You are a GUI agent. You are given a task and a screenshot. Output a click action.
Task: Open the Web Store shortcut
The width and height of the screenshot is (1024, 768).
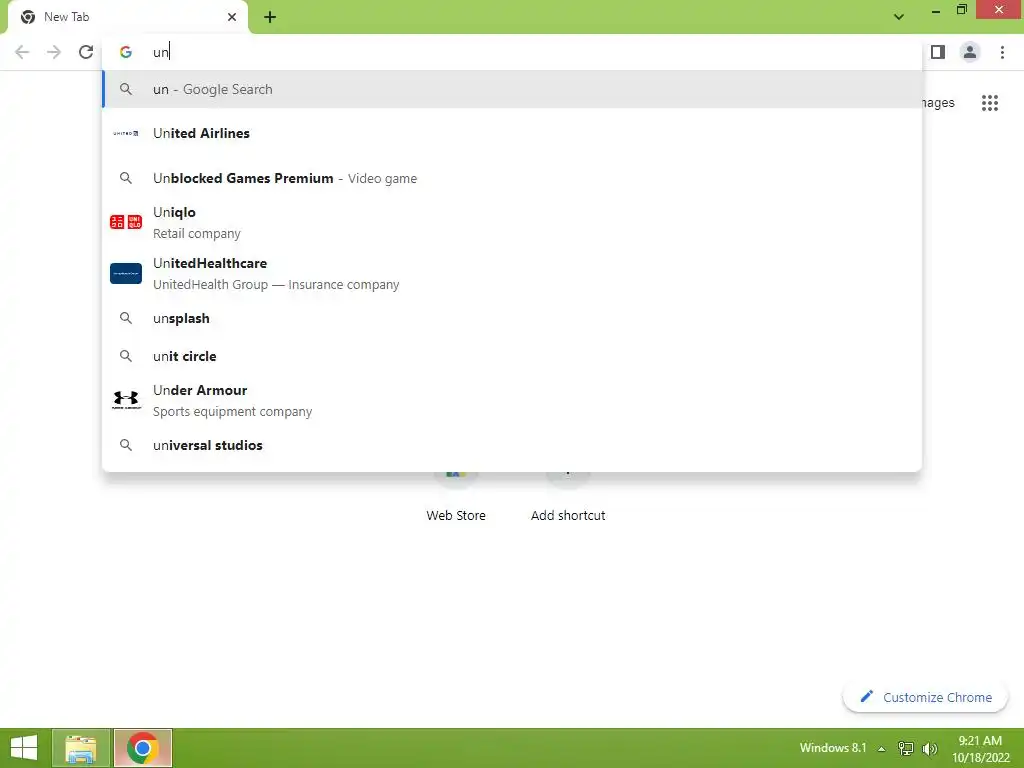point(456,496)
